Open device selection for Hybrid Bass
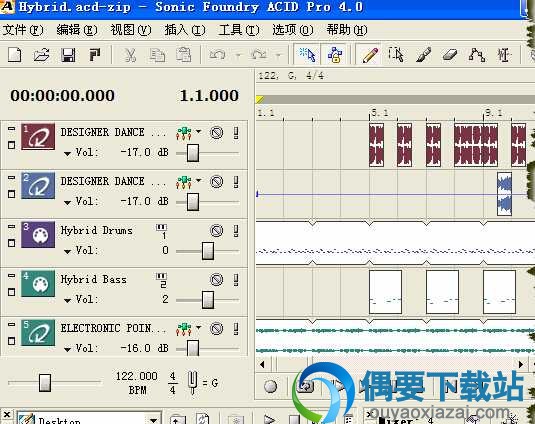This screenshot has width=535, height=424. pyautogui.click(x=161, y=280)
